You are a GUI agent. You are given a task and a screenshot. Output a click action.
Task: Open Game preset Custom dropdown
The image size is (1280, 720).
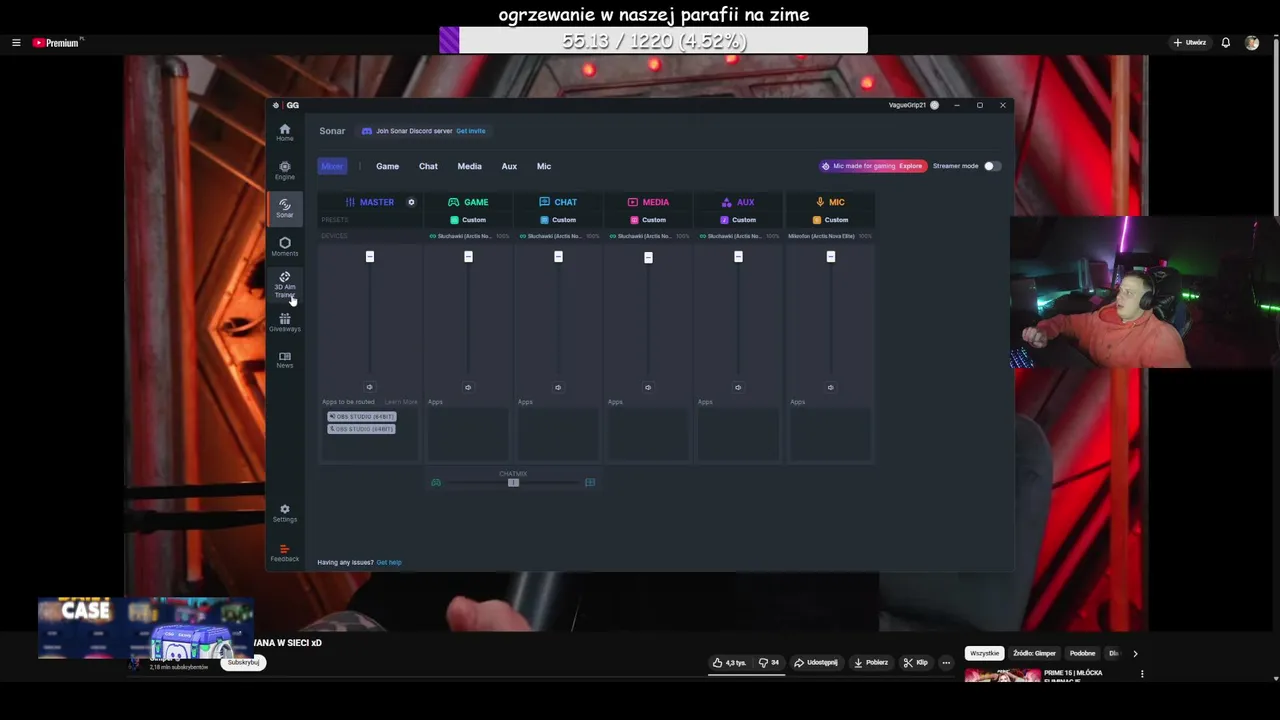pyautogui.click(x=468, y=220)
